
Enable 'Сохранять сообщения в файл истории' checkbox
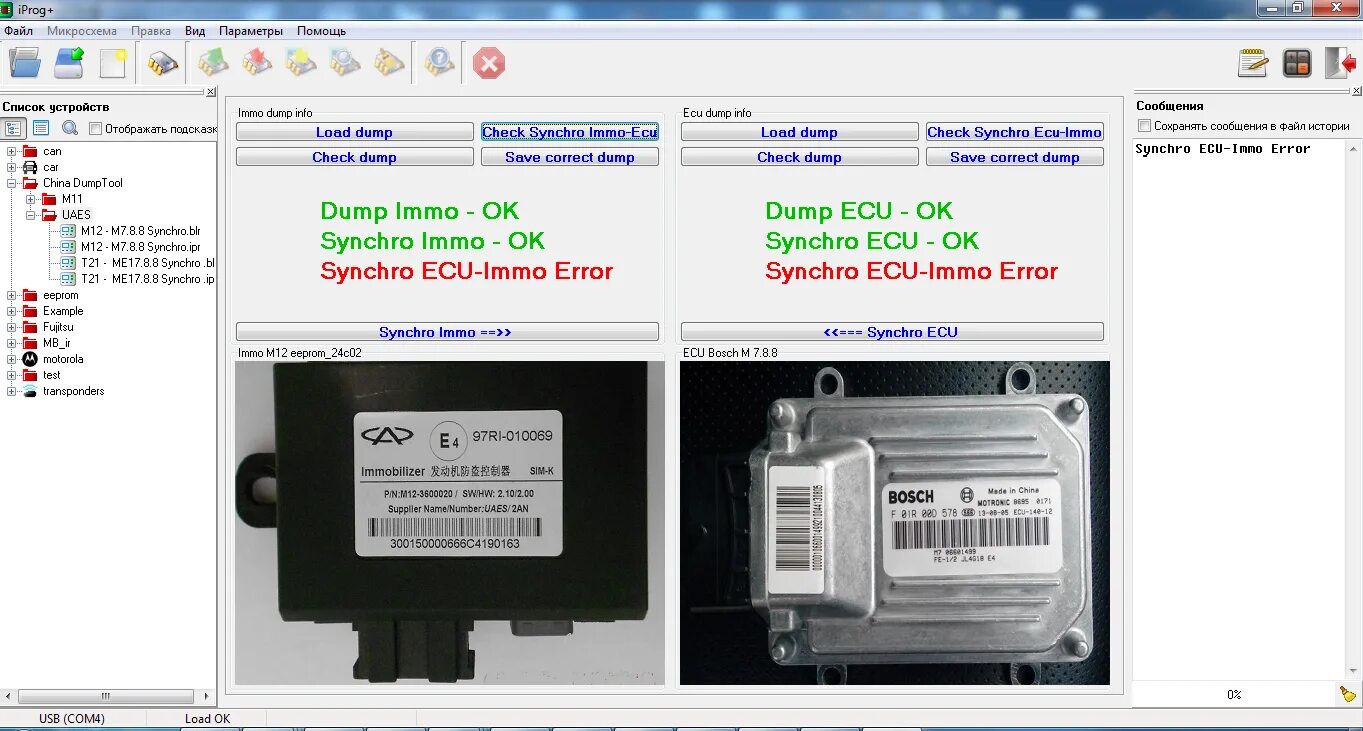pyautogui.click(x=1145, y=126)
